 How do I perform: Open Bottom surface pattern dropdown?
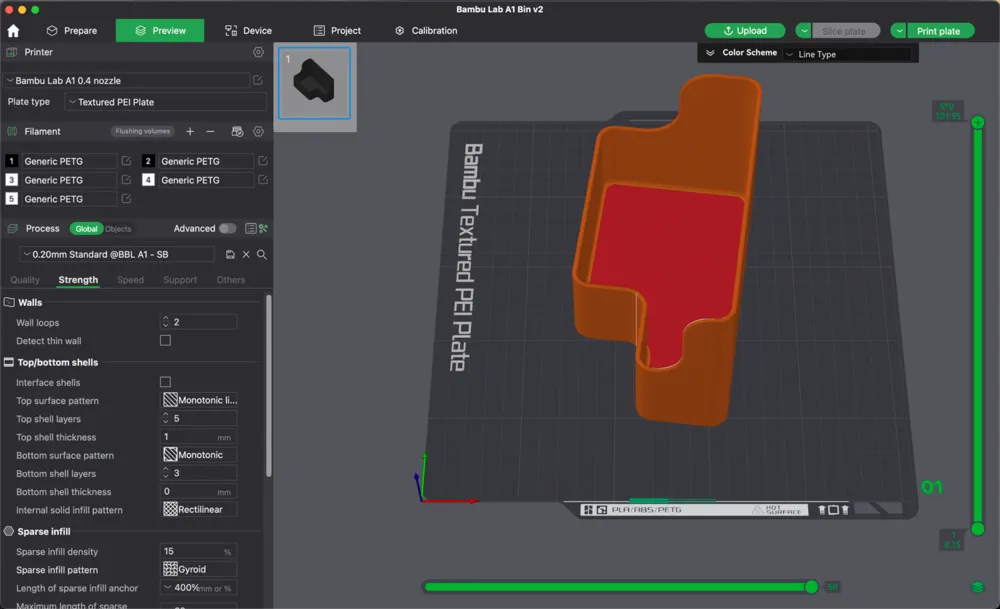[200, 455]
